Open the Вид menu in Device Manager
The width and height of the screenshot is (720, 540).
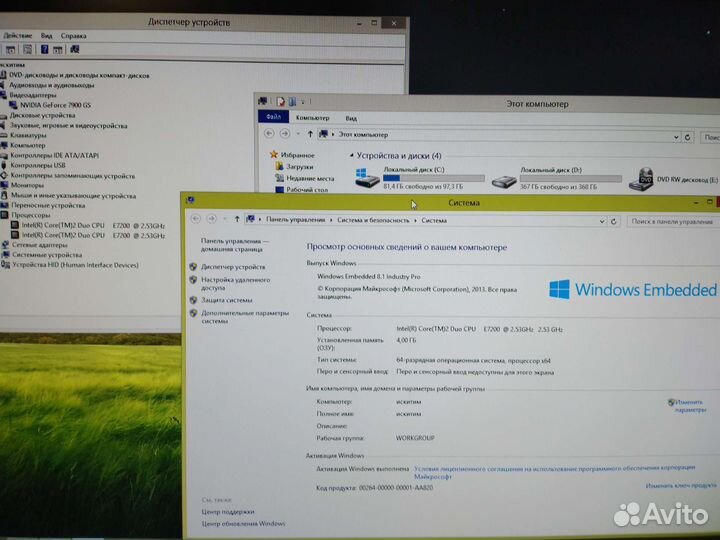click(x=45, y=36)
